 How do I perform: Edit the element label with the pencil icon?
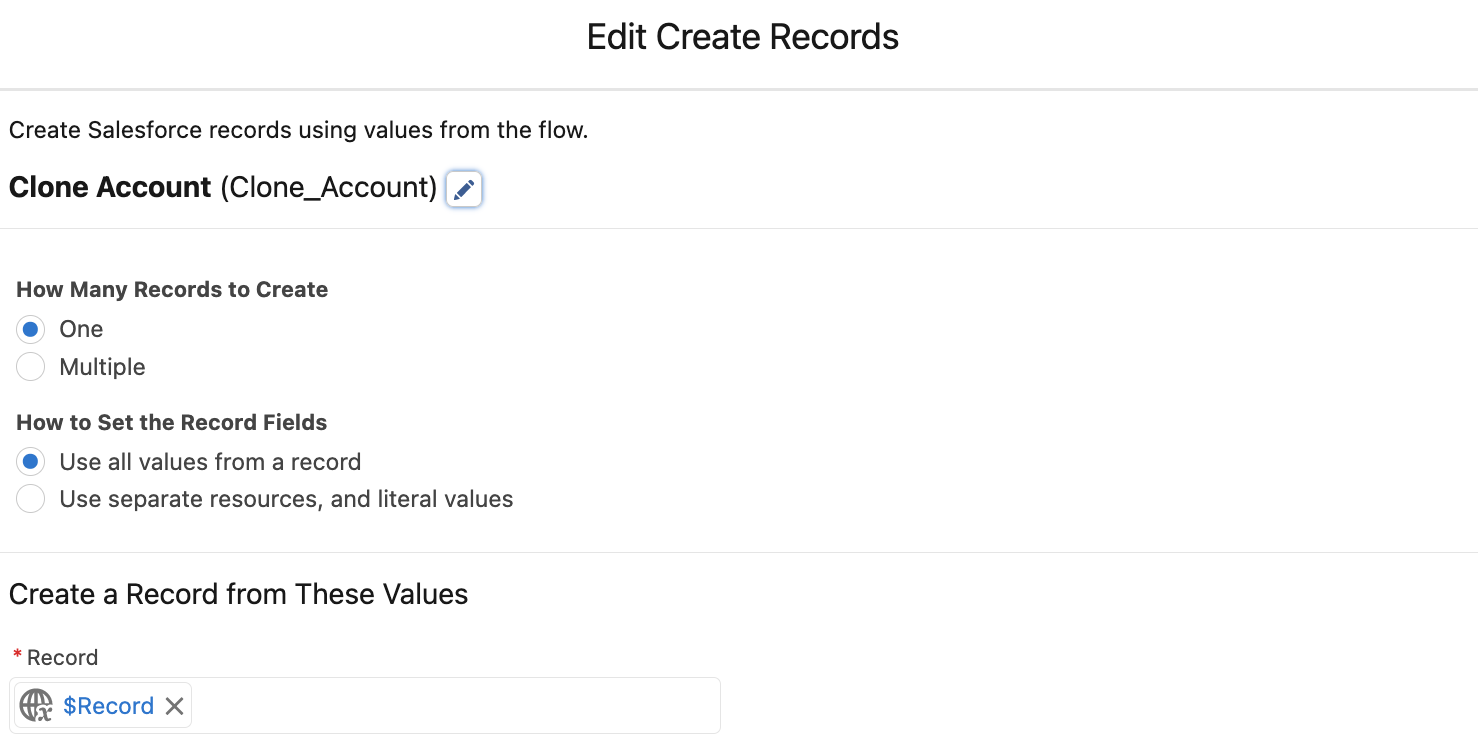(463, 189)
